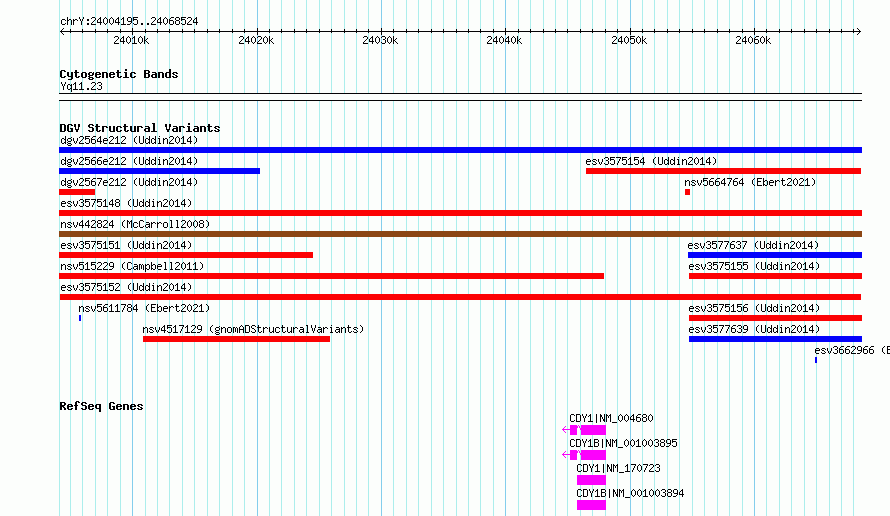Viewport: 890px width, 516px height.
Task: Click the dgv2567e212 (Uddin2014) label
Action: click(129, 182)
